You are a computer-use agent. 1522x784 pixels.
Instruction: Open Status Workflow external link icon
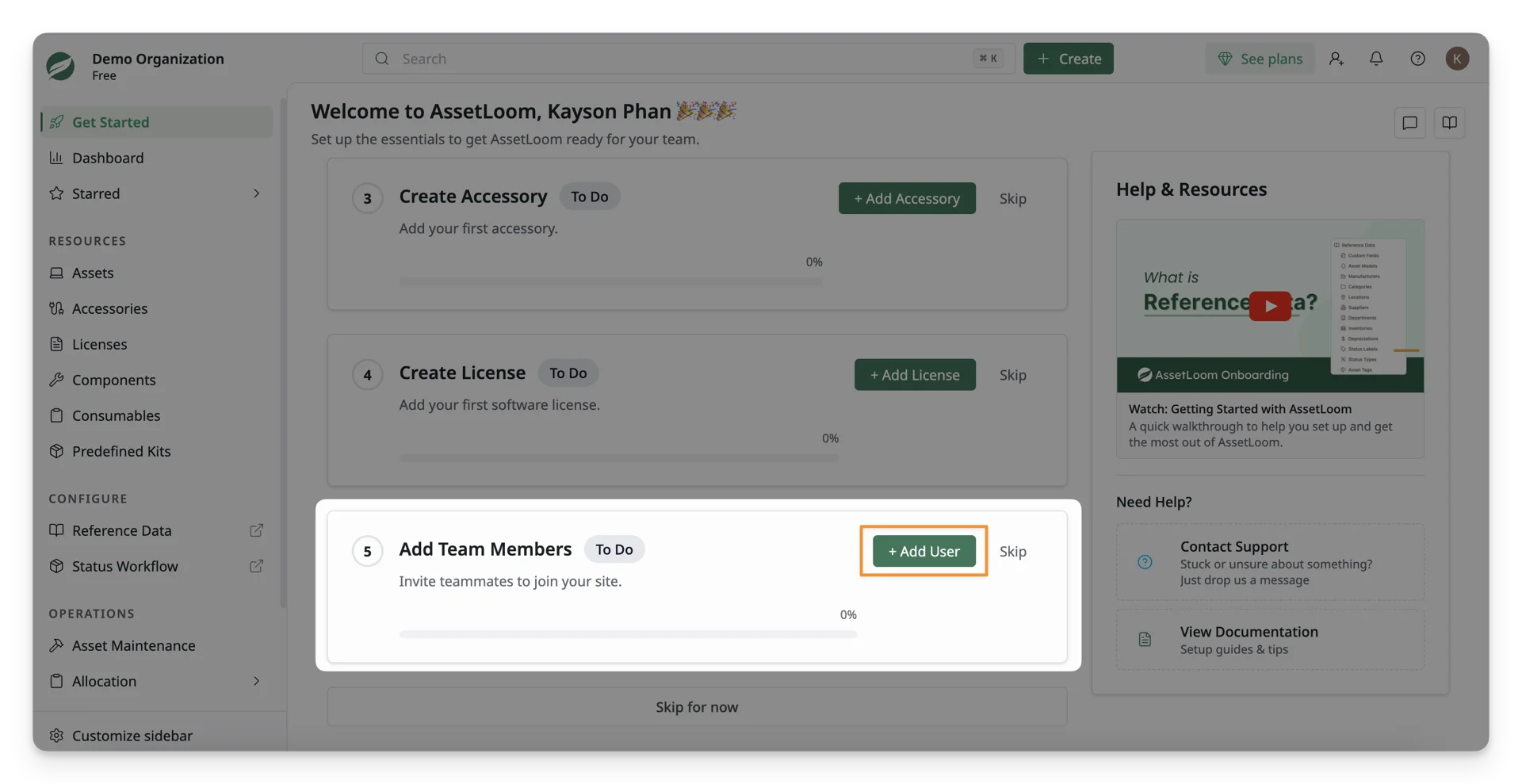click(x=256, y=566)
